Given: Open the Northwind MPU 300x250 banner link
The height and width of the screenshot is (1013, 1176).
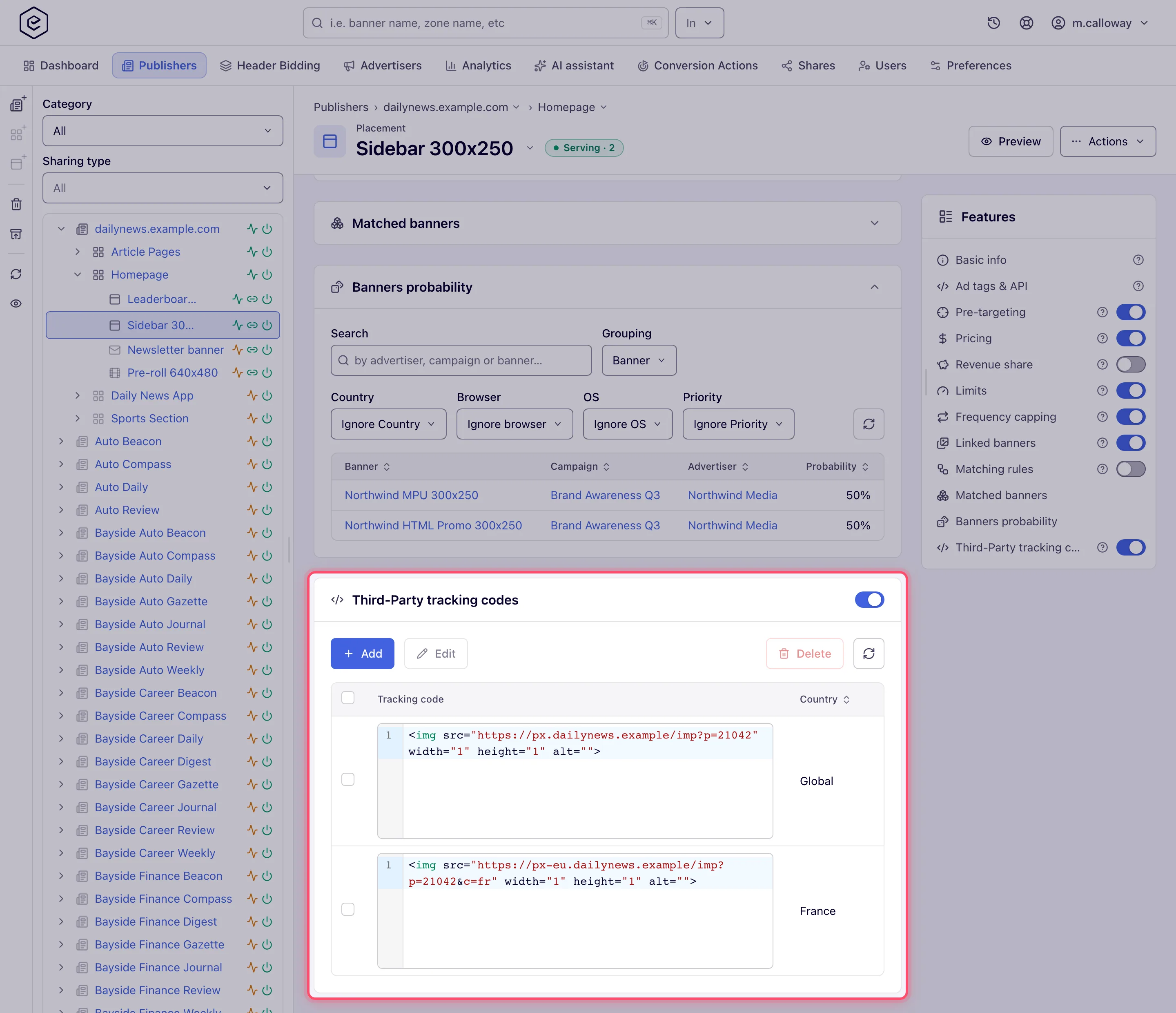Looking at the screenshot, I should [412, 495].
